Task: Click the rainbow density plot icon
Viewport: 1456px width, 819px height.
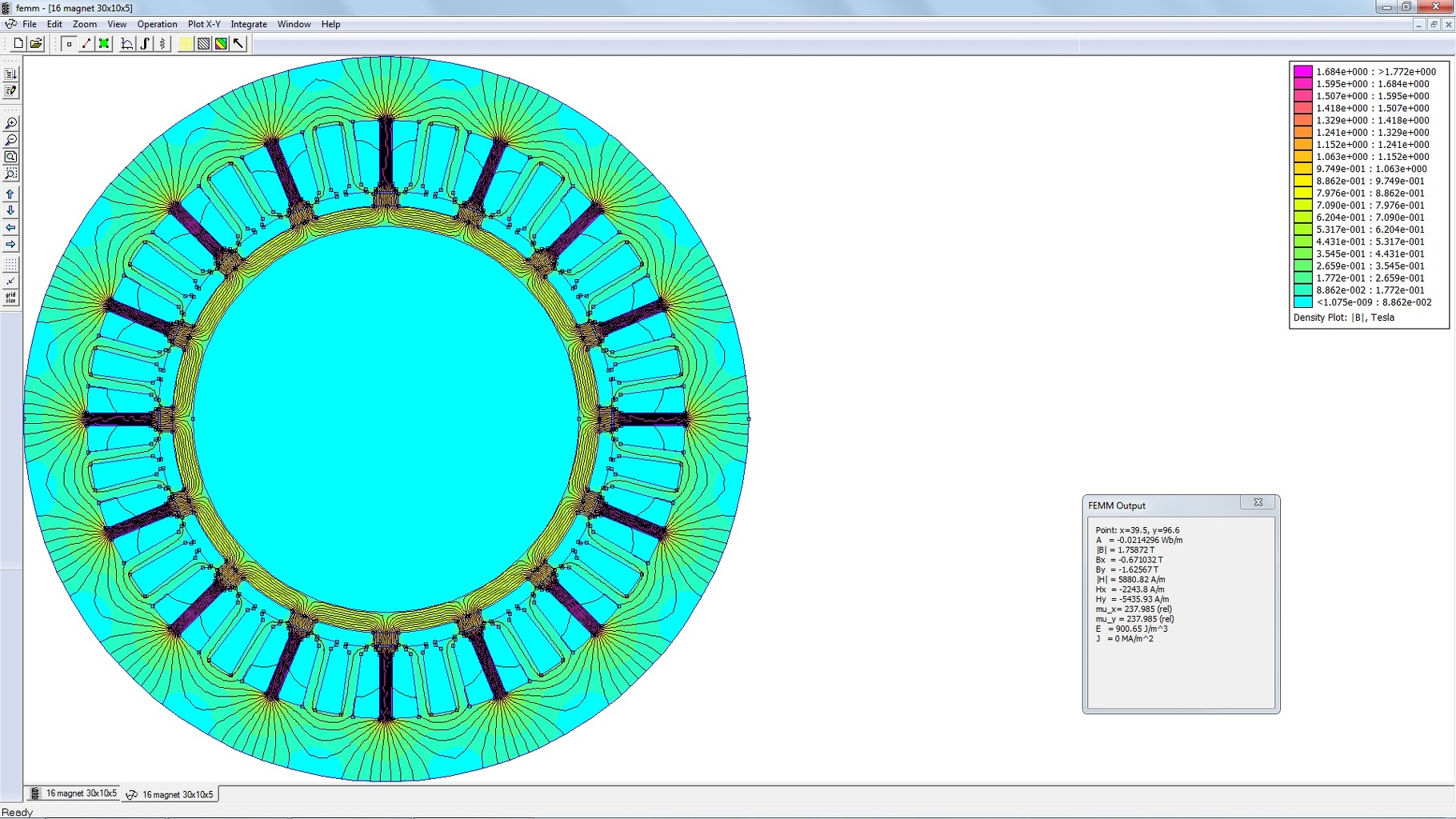Action: coord(221,44)
